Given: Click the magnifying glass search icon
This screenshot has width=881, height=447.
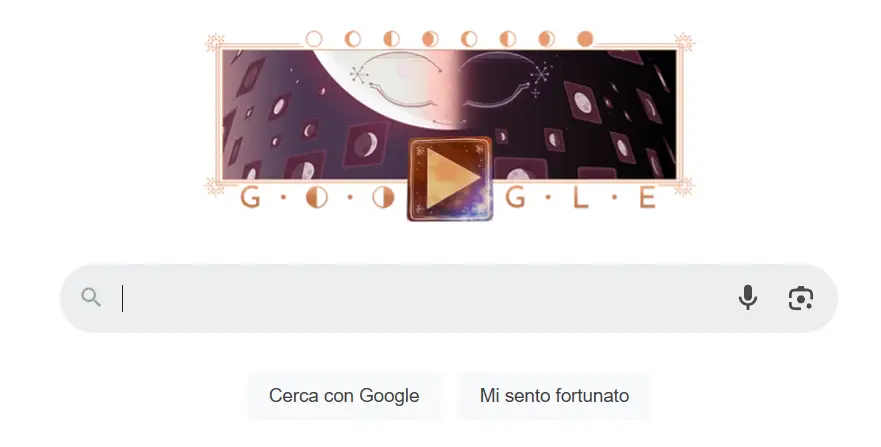Looking at the screenshot, I should pyautogui.click(x=91, y=298).
